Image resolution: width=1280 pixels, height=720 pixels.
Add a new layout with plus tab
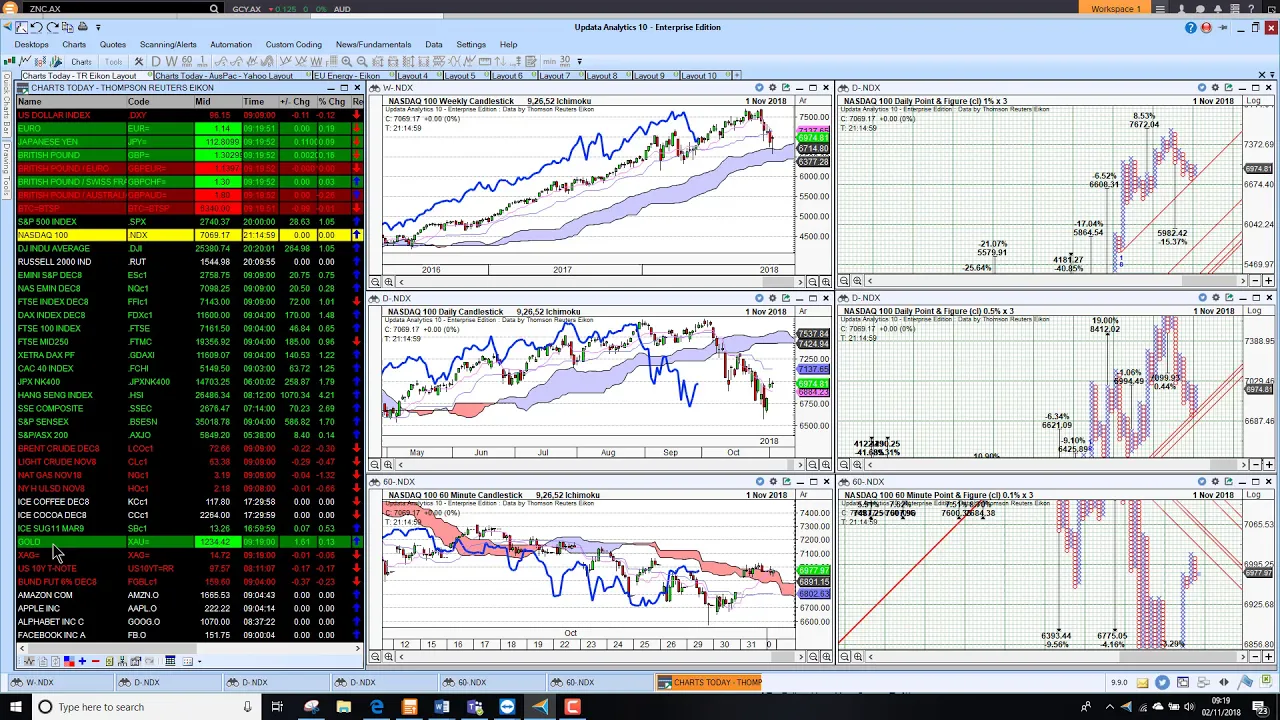tap(737, 75)
